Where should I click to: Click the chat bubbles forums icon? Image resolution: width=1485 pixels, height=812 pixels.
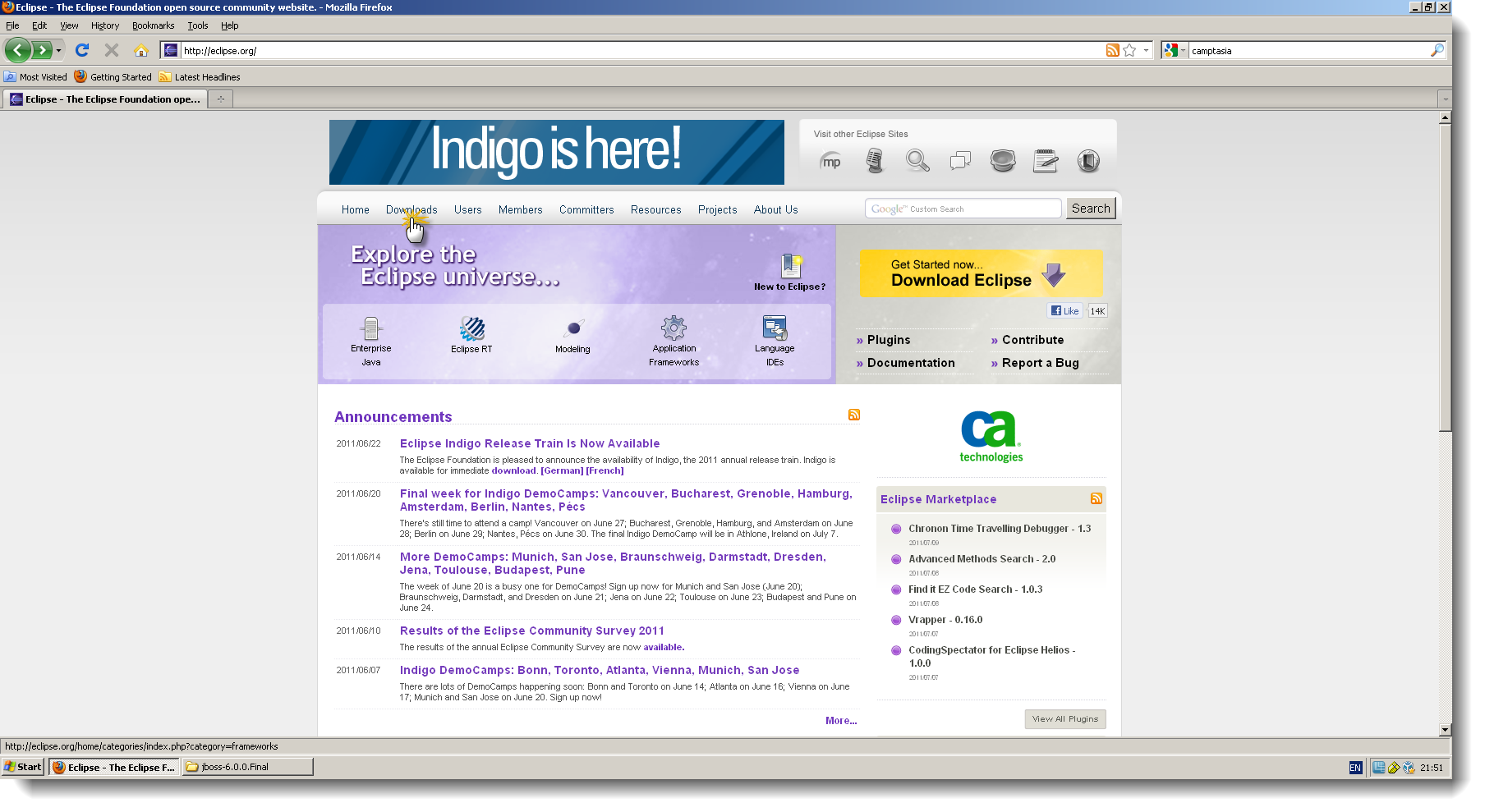coord(960,161)
